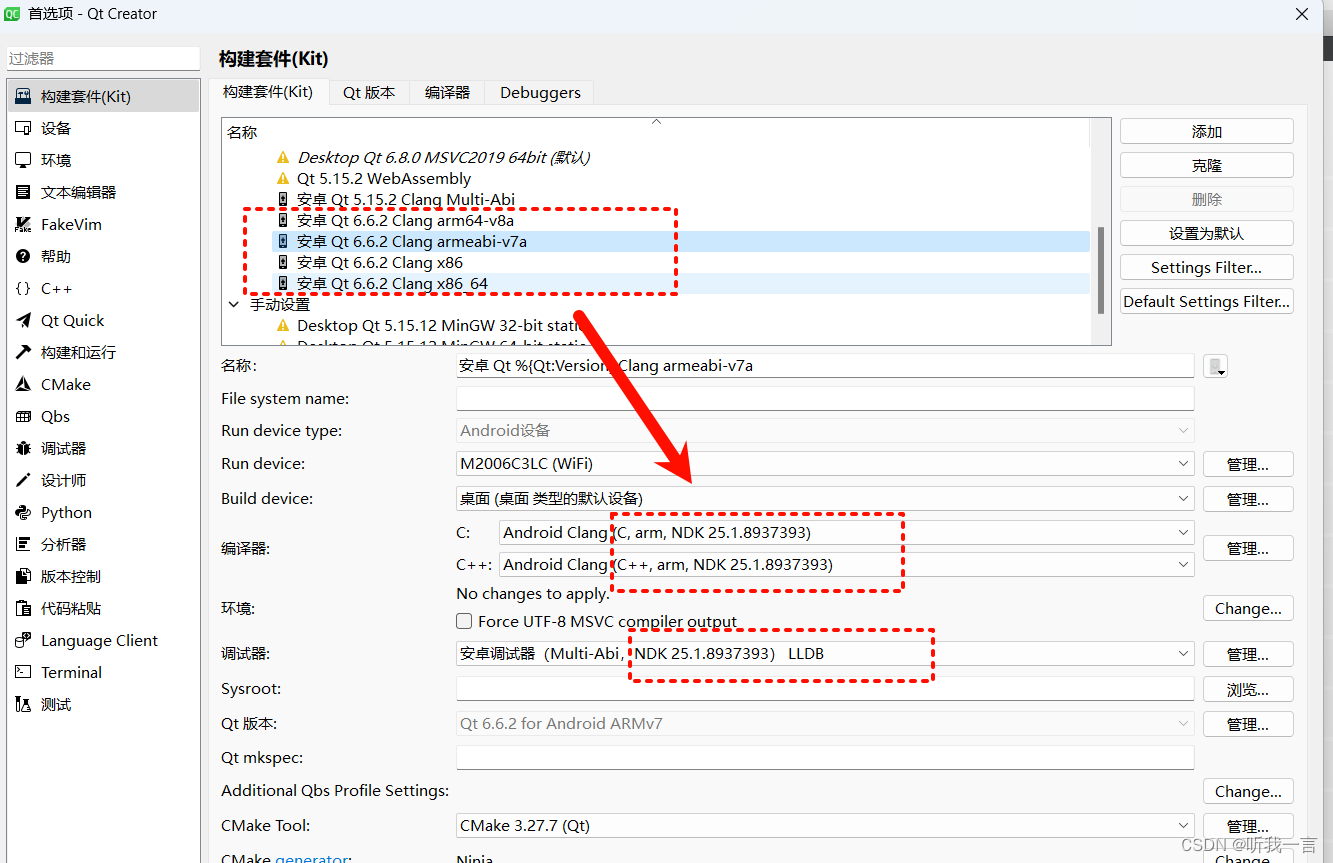1333x863 pixels.
Task: Open the CMake settings category
Action: tap(103, 384)
